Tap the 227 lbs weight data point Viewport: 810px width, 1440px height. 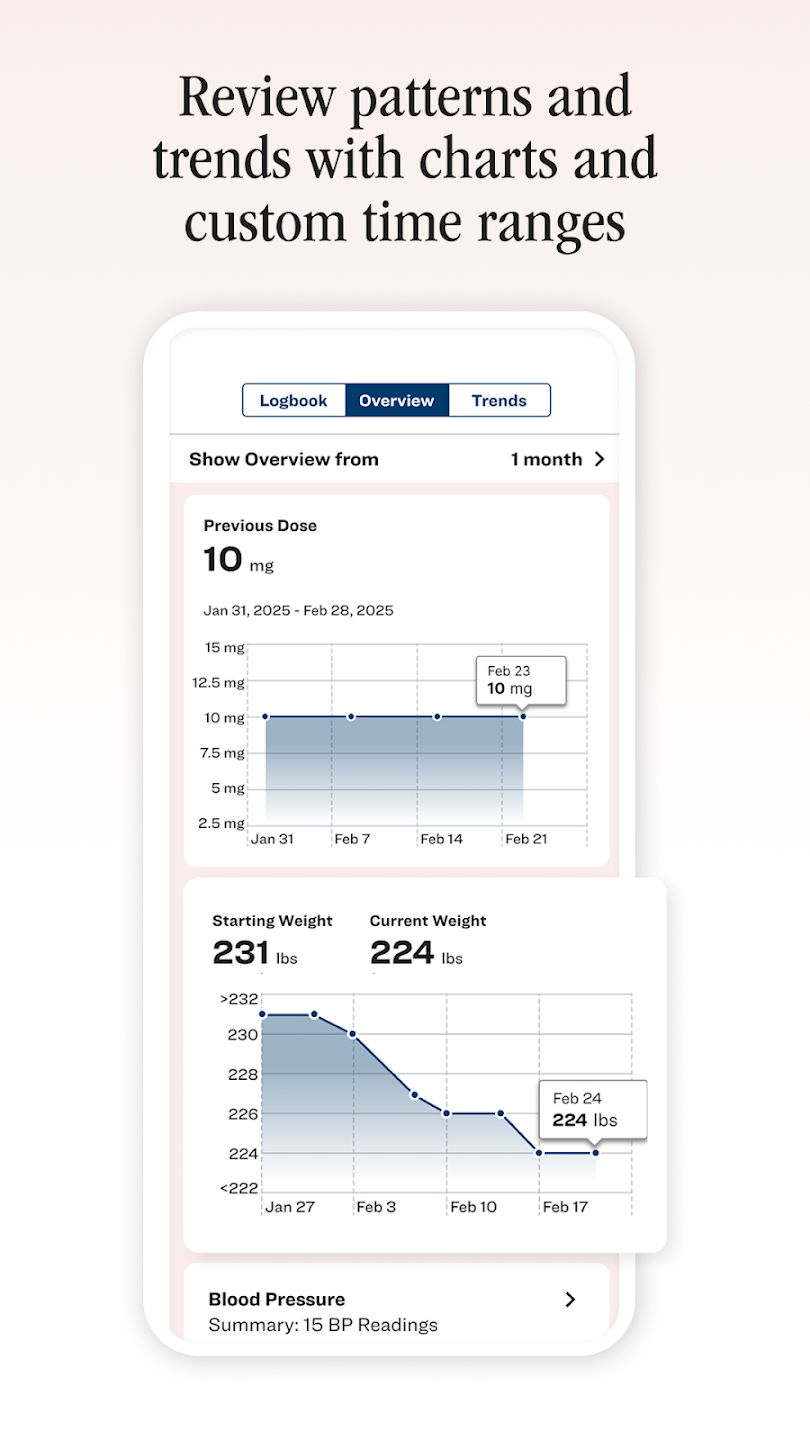pos(414,1094)
